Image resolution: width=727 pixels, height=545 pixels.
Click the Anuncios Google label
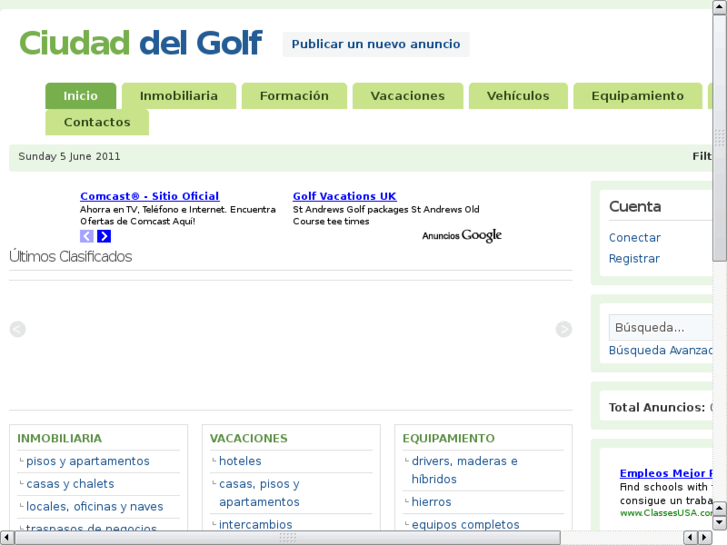pyautogui.click(x=462, y=236)
